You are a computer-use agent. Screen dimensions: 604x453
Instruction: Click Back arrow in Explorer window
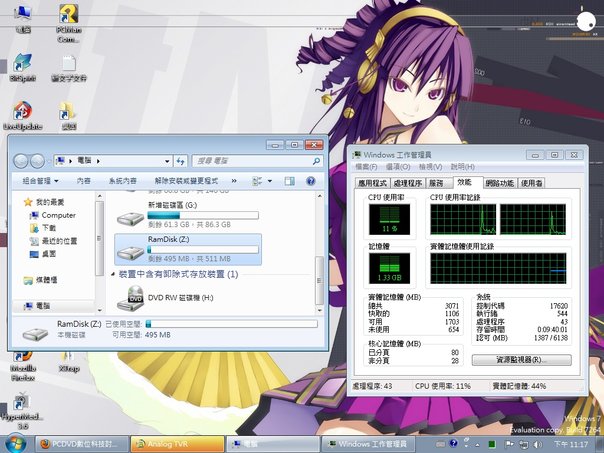[x=21, y=161]
